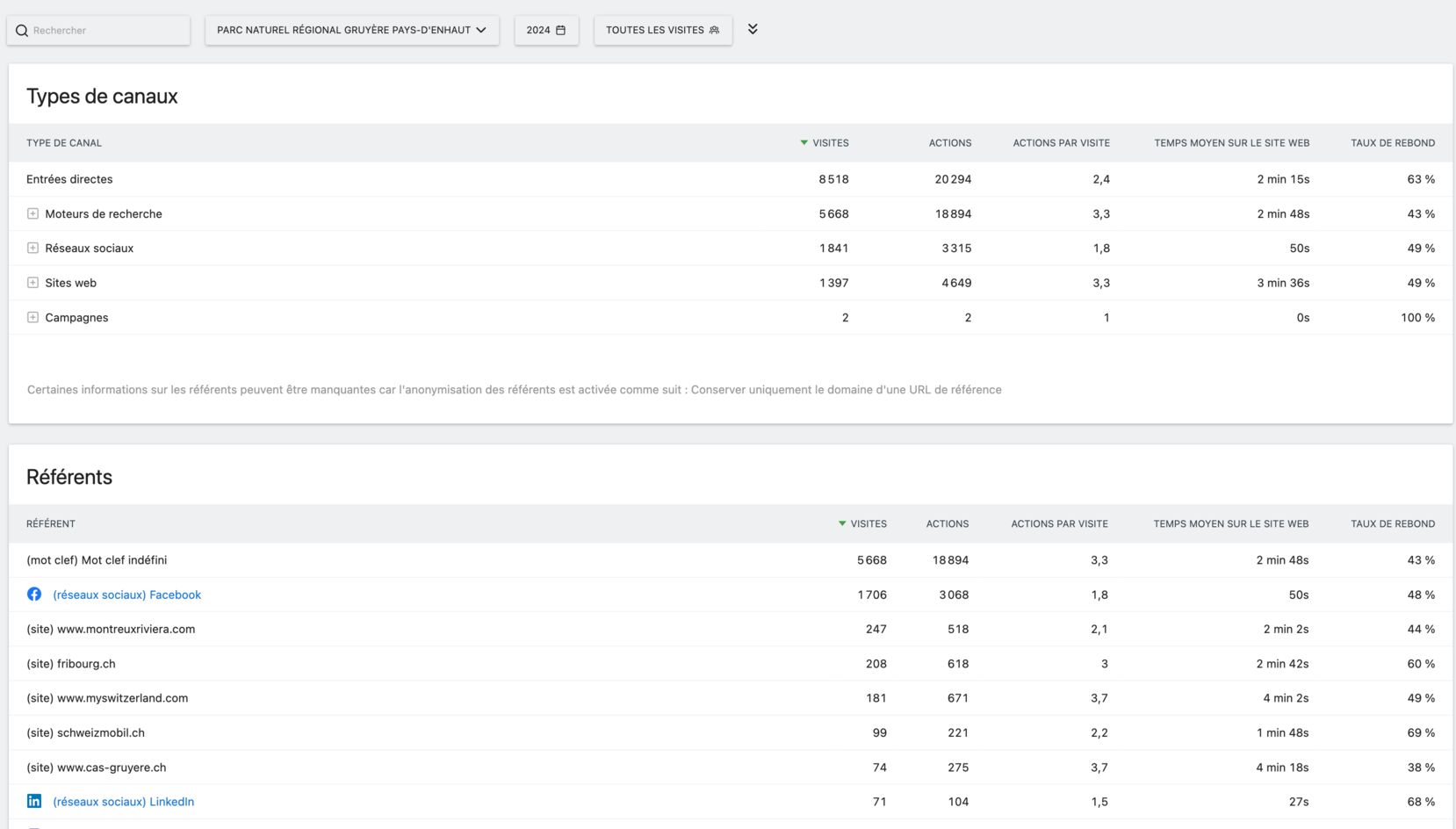Open the Facebook referrer link

point(126,595)
